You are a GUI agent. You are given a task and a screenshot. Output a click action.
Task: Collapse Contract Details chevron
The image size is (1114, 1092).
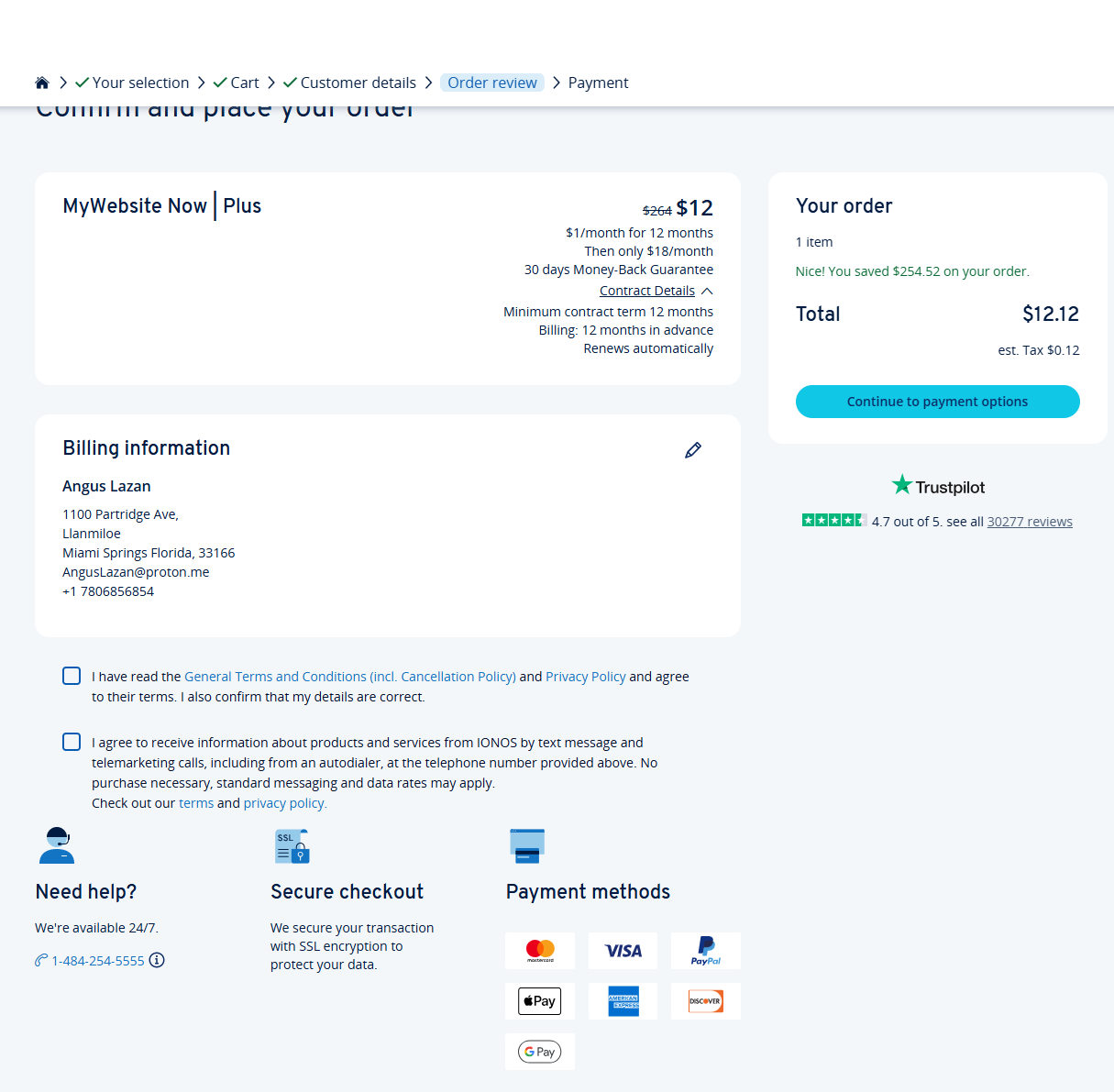tap(707, 291)
